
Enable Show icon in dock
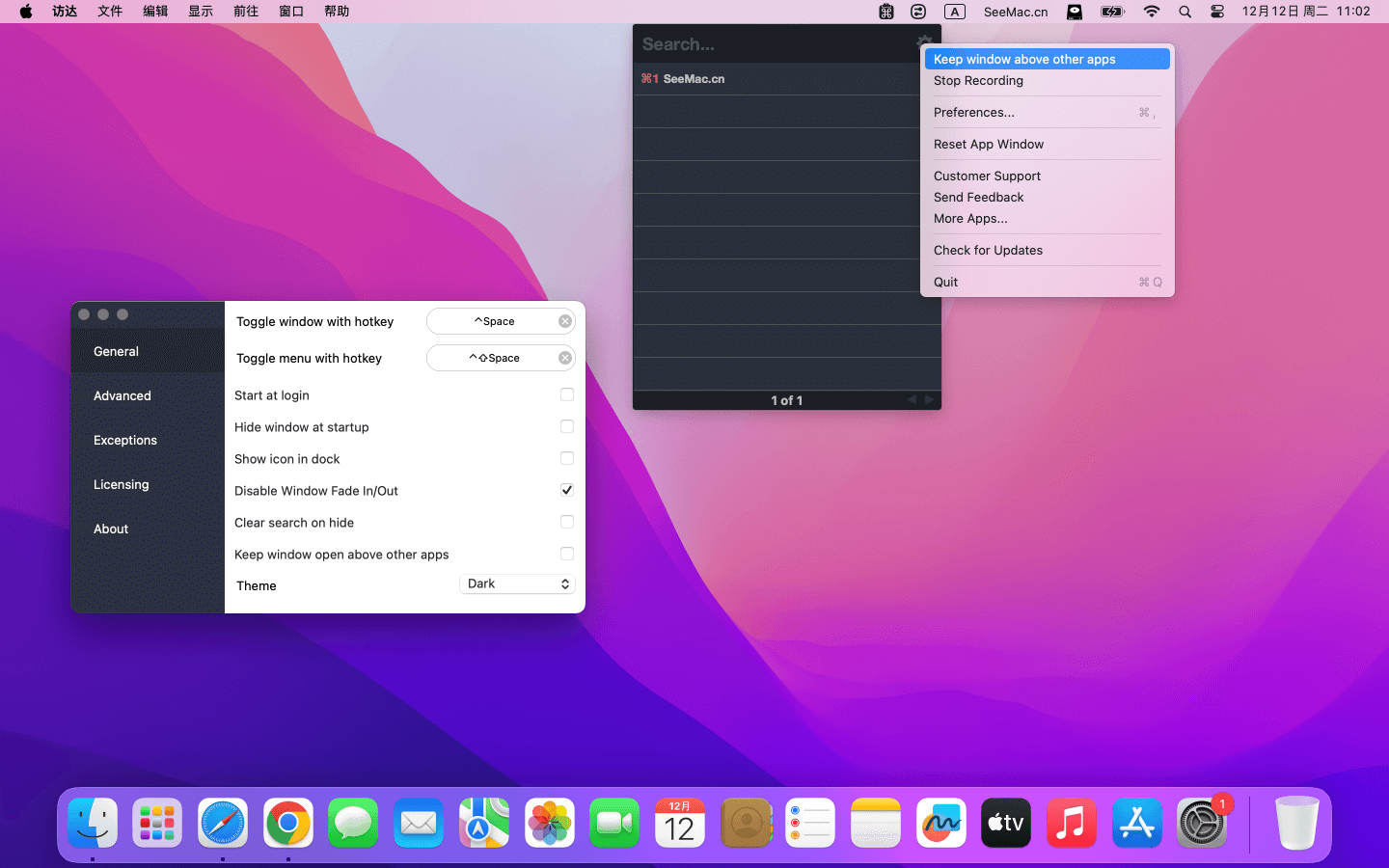(567, 458)
